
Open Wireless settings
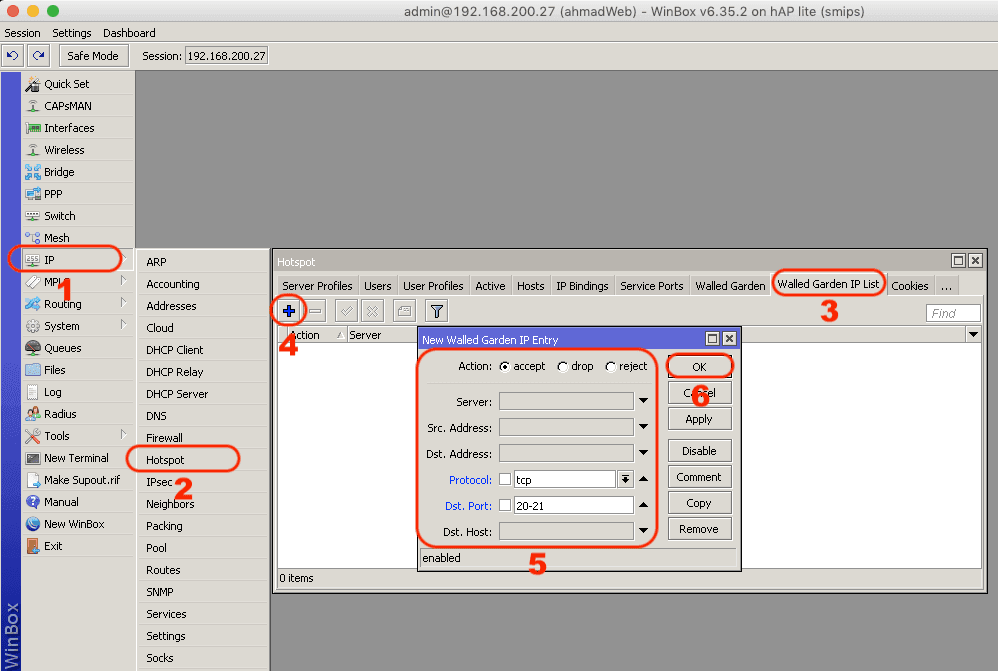coord(78,150)
